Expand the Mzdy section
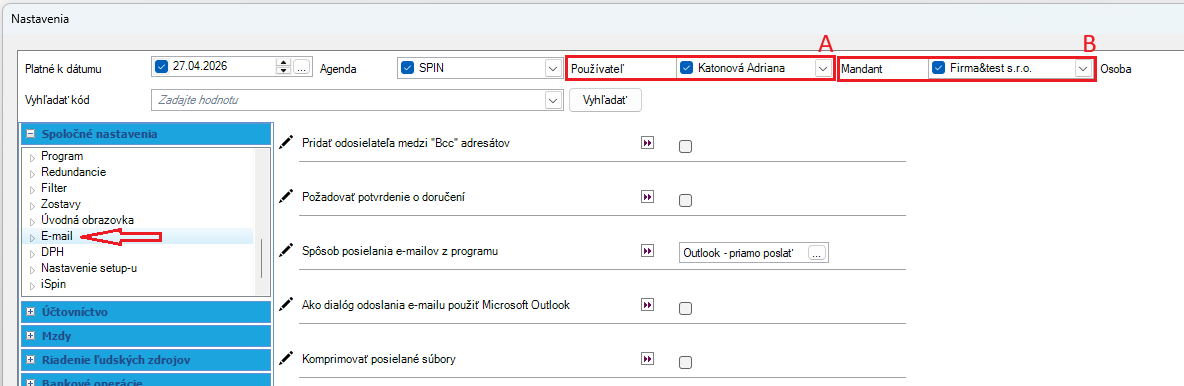 [x=30, y=335]
